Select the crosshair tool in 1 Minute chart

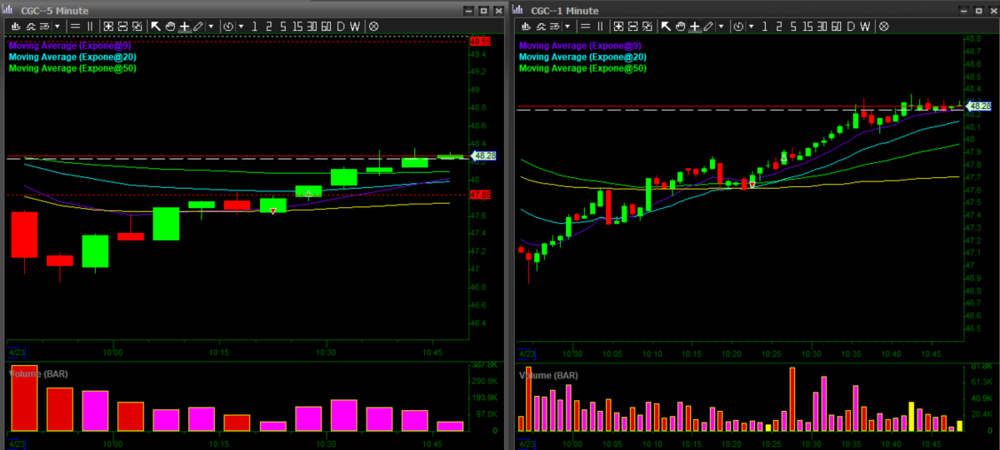point(694,26)
